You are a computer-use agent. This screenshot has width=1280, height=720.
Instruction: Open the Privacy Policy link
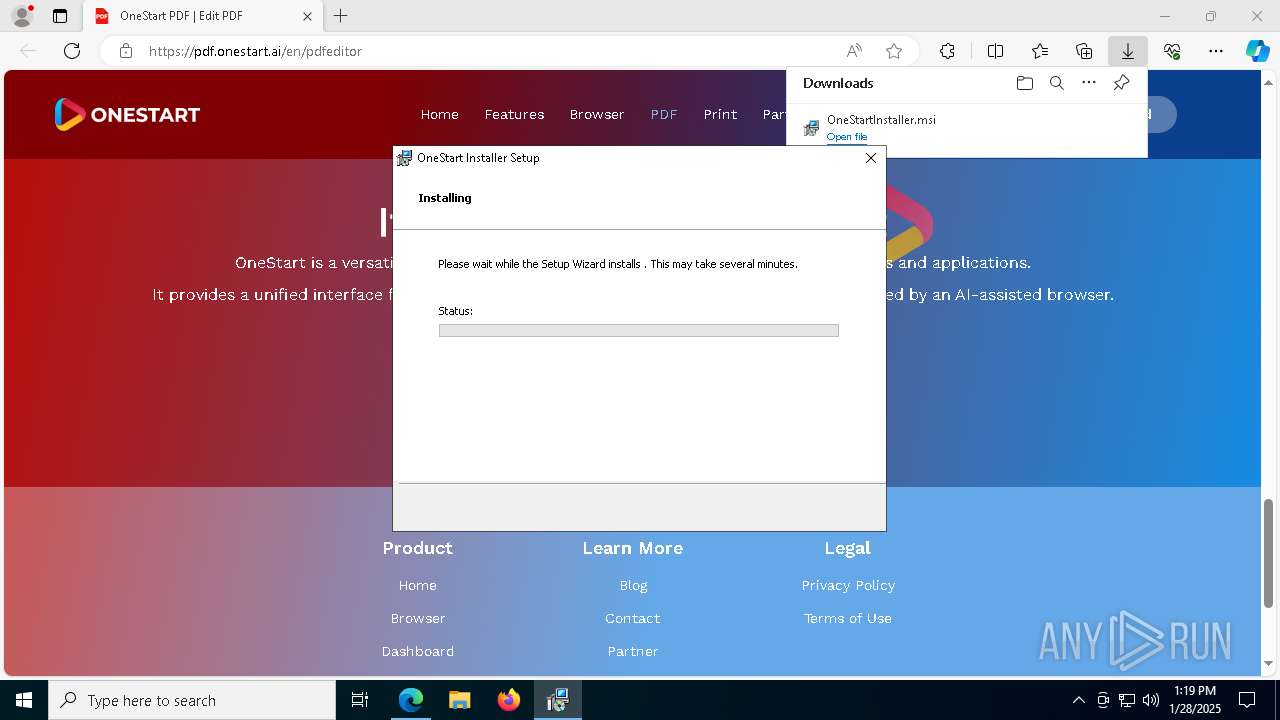pos(848,585)
